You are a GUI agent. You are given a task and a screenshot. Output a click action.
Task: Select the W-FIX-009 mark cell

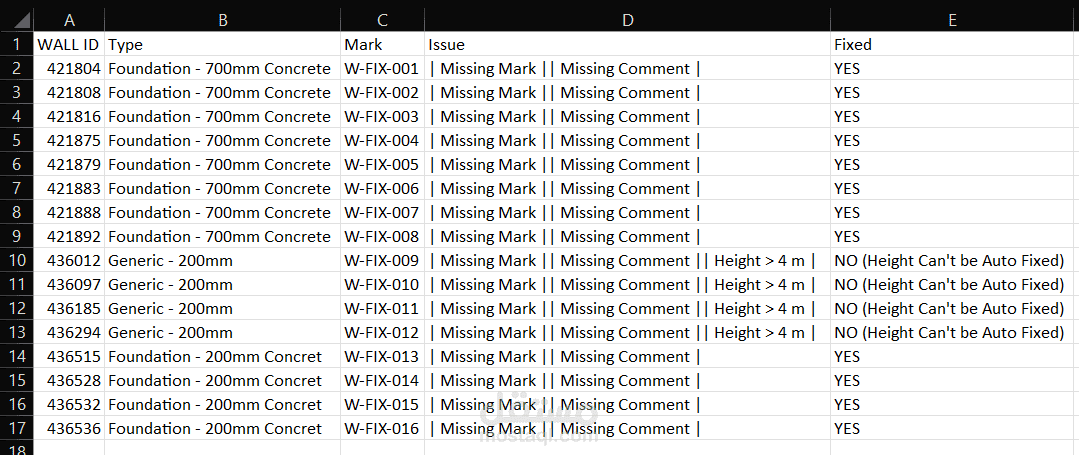tap(382, 261)
